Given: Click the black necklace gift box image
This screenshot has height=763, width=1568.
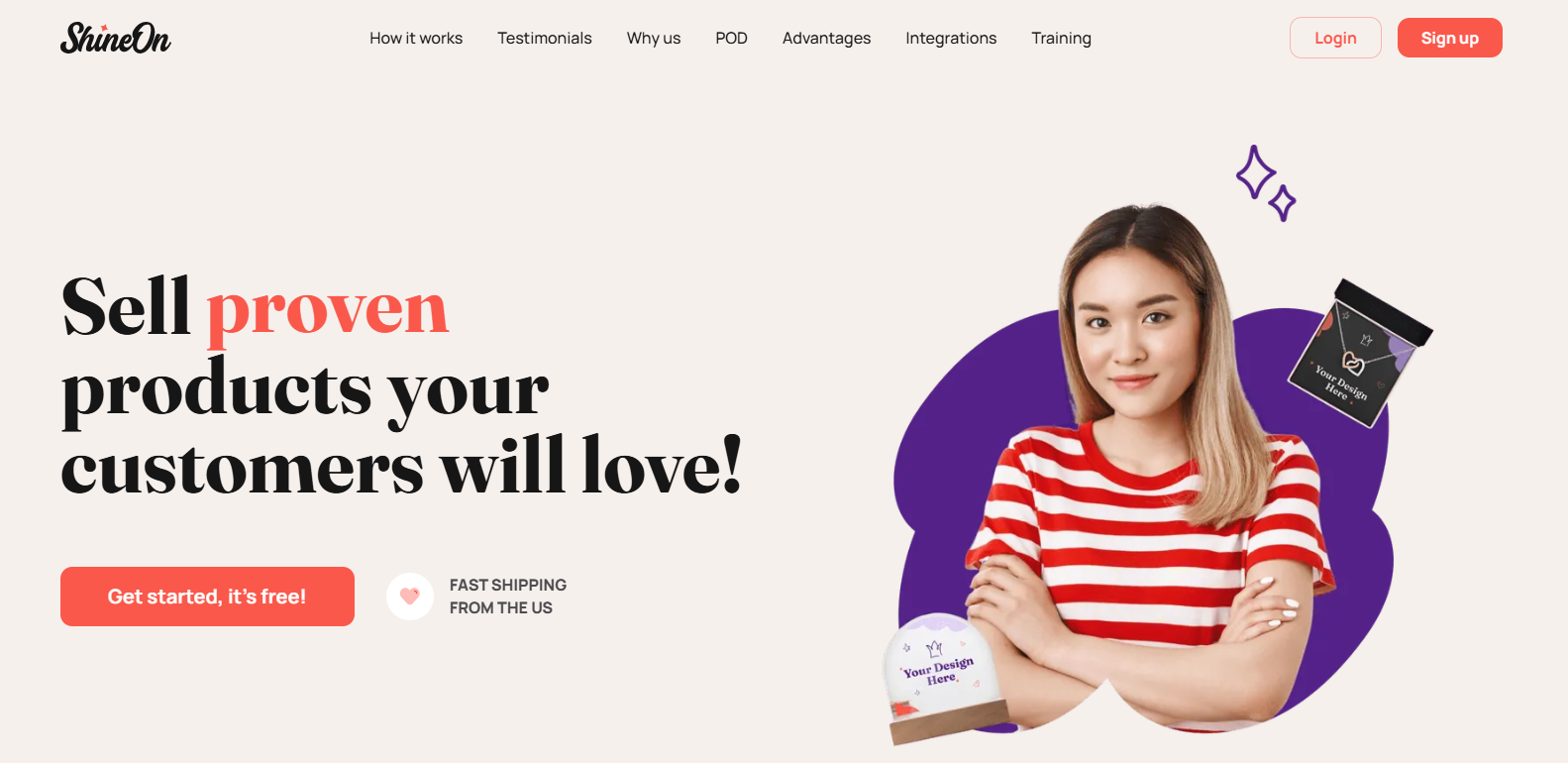Looking at the screenshot, I should (x=1360, y=354).
